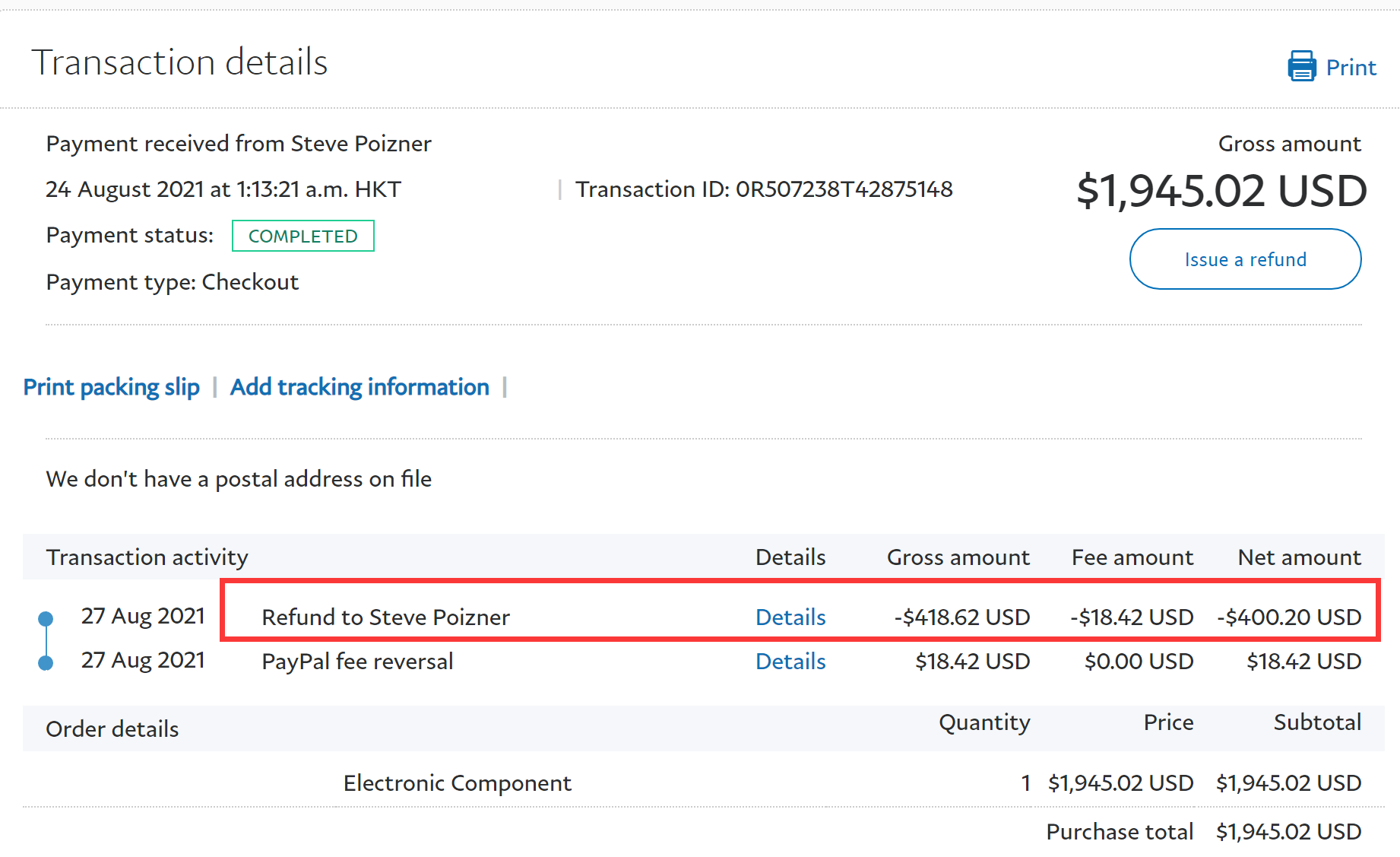The width and height of the screenshot is (1400, 857).
Task: Select the Refund to Steve Poizner description
Action: [385, 617]
